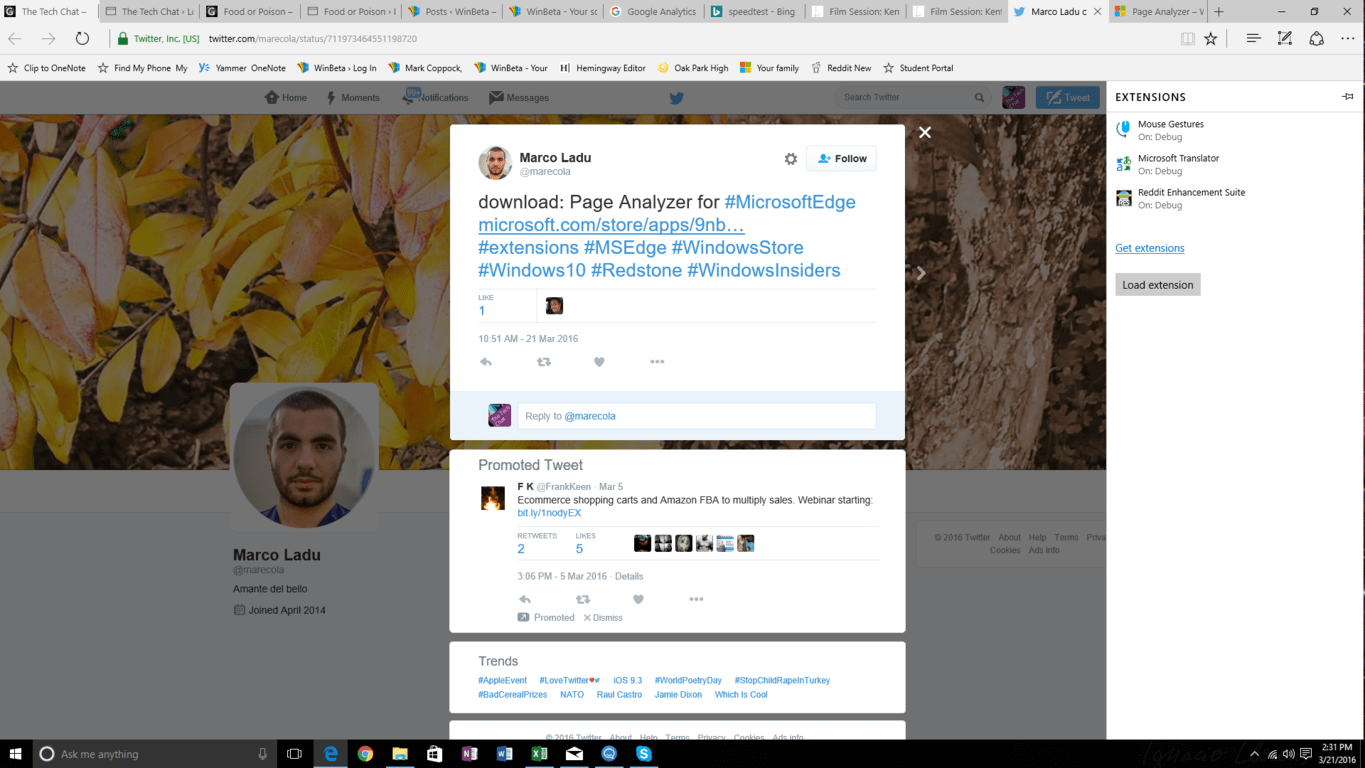Viewport: 1365px width, 768px height.
Task: Go to Twitter Home
Action: point(285,97)
